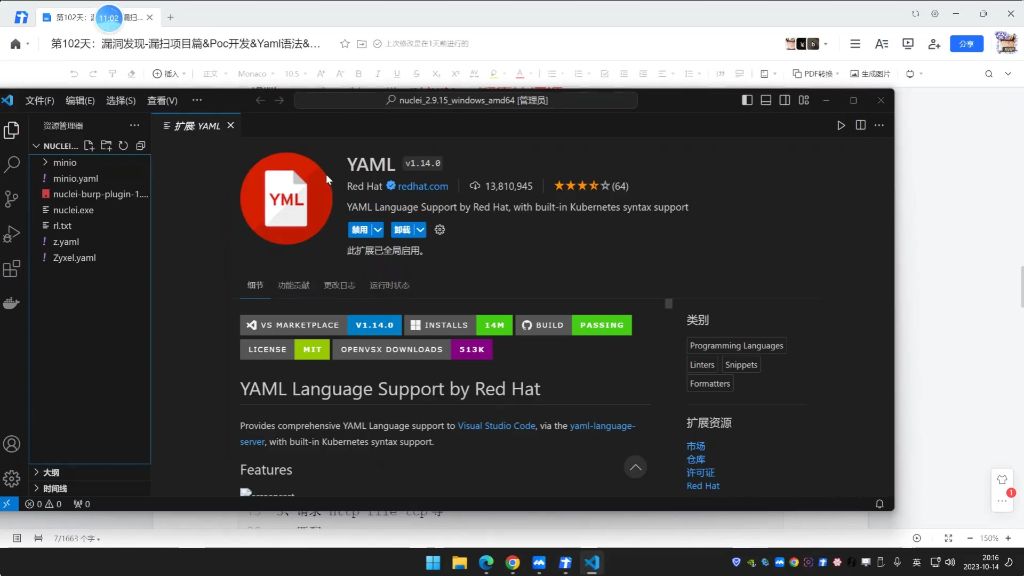Image resolution: width=1024 pixels, height=576 pixels.
Task: Open the 选择(S) menu
Action: [121, 101]
